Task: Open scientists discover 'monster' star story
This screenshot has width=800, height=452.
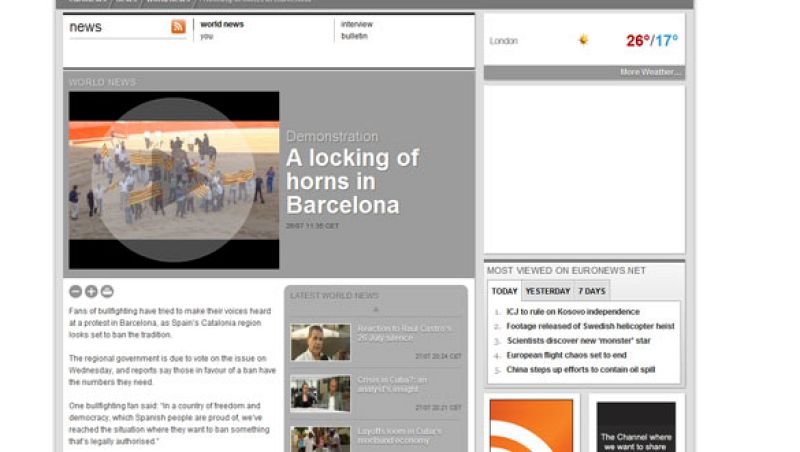Action: [x=579, y=340]
